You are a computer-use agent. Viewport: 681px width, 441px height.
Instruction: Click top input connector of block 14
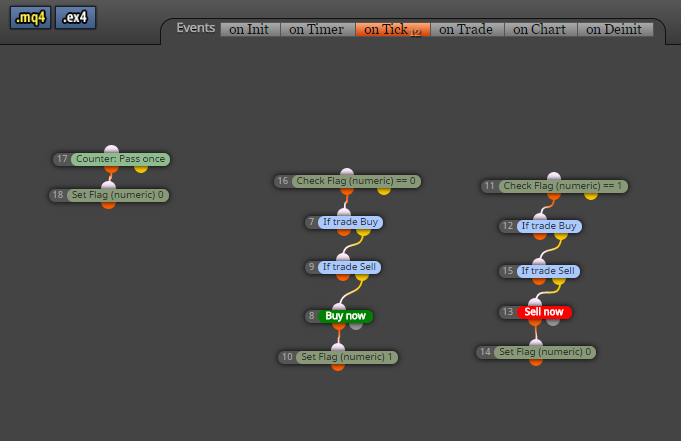pos(536,342)
